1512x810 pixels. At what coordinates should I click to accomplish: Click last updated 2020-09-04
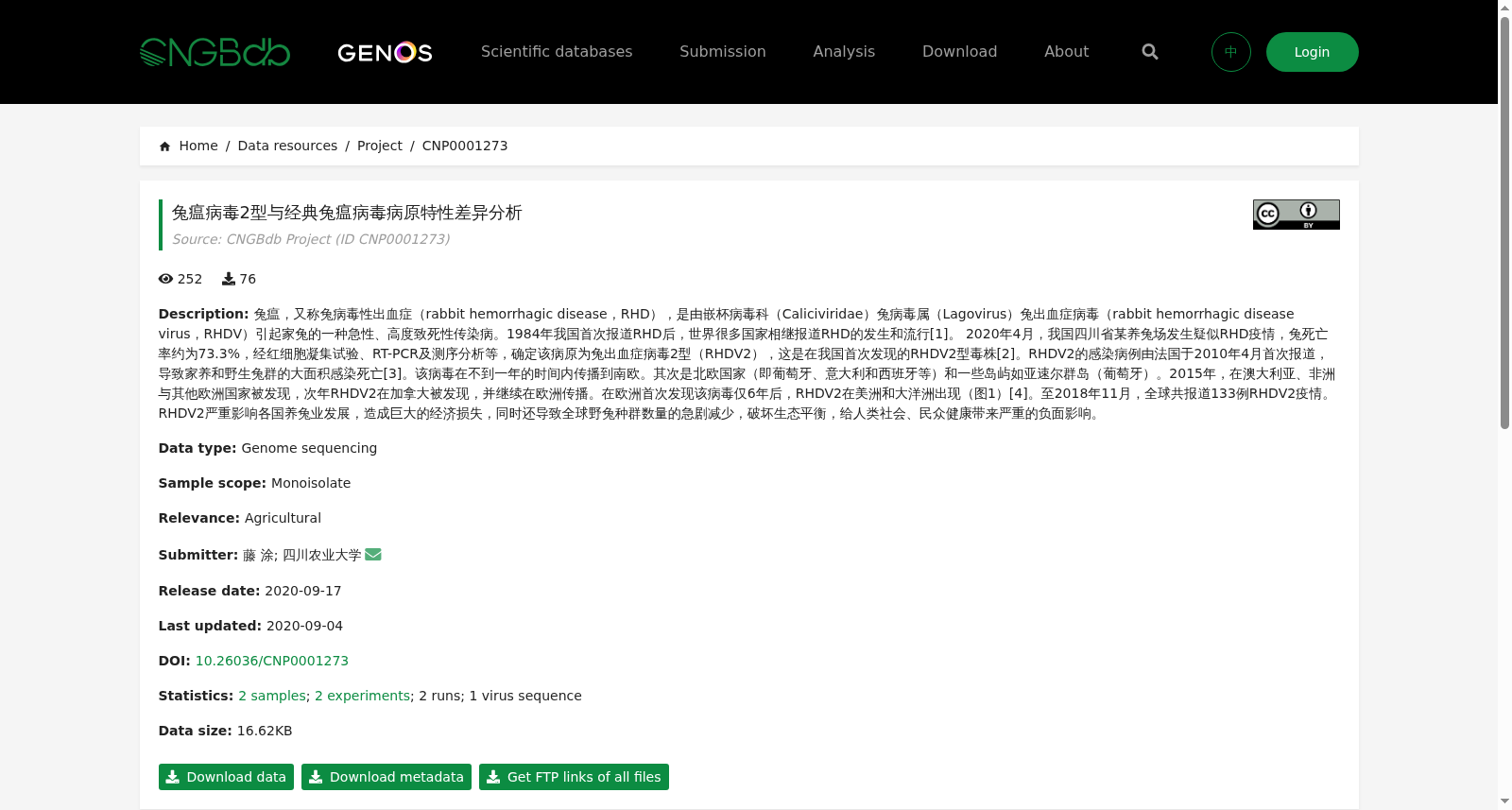click(304, 626)
